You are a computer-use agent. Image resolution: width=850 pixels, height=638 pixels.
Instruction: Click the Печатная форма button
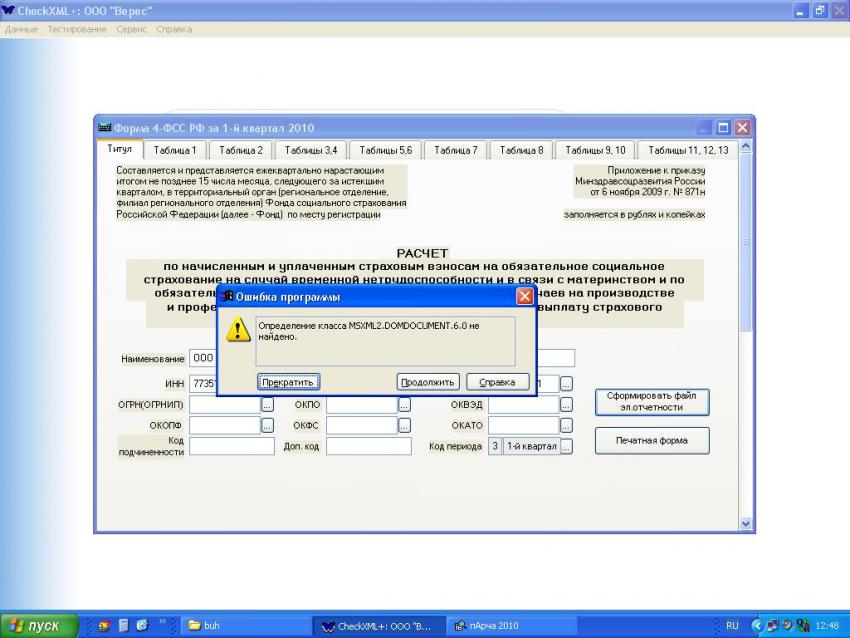pyautogui.click(x=651, y=440)
